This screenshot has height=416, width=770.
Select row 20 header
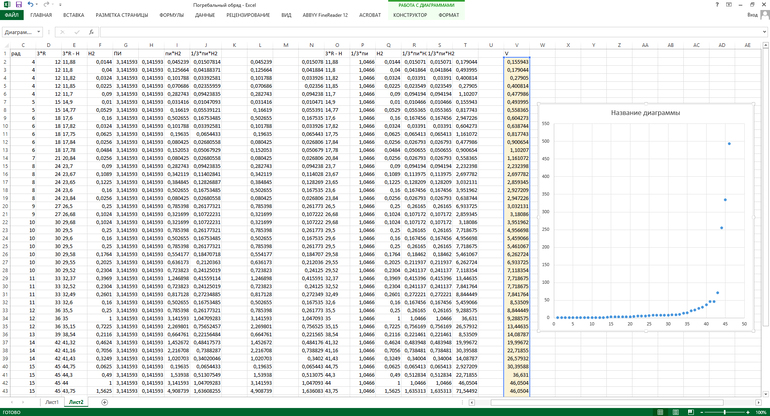pyautogui.click(x=5, y=206)
